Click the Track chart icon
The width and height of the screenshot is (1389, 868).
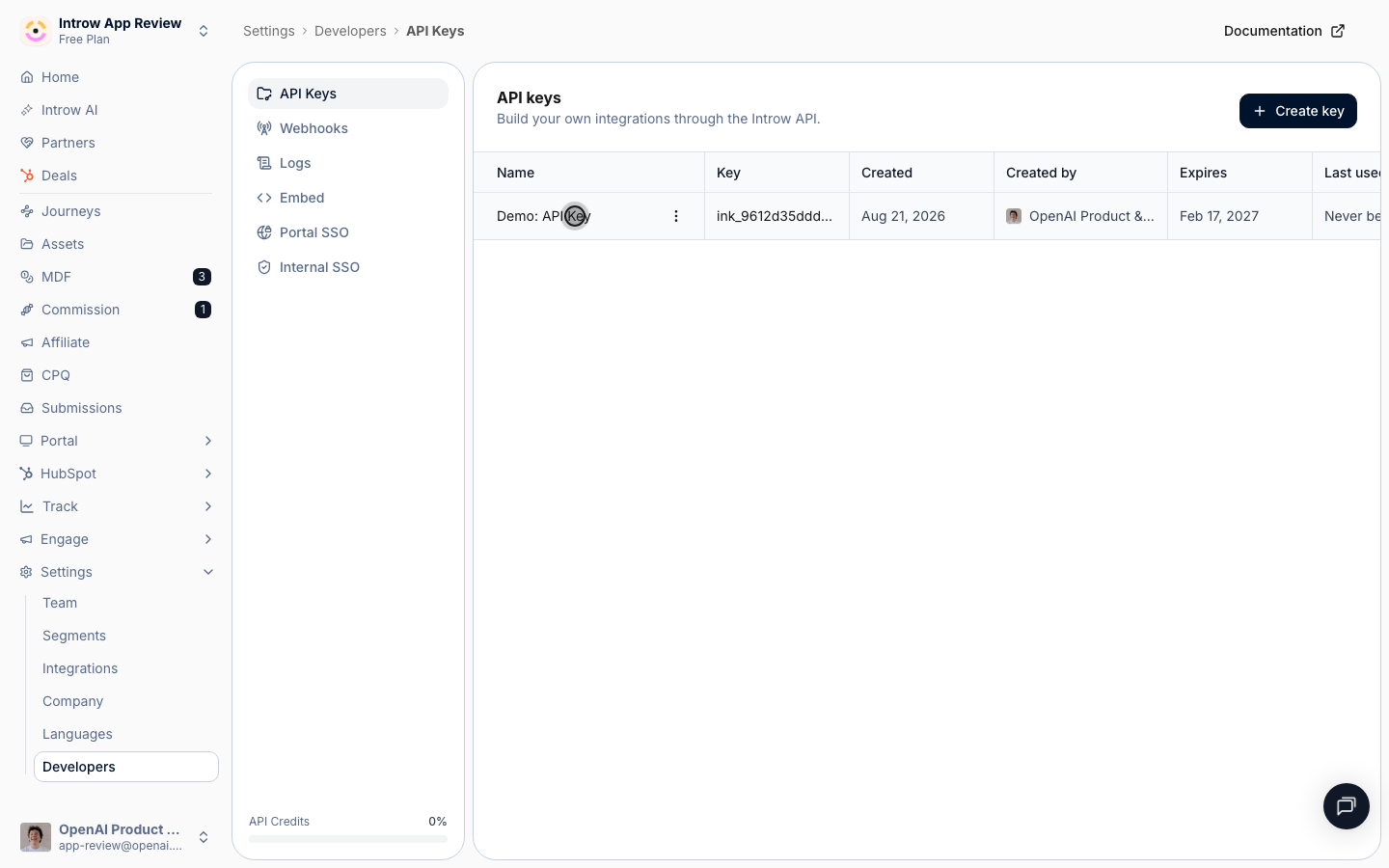tap(27, 506)
